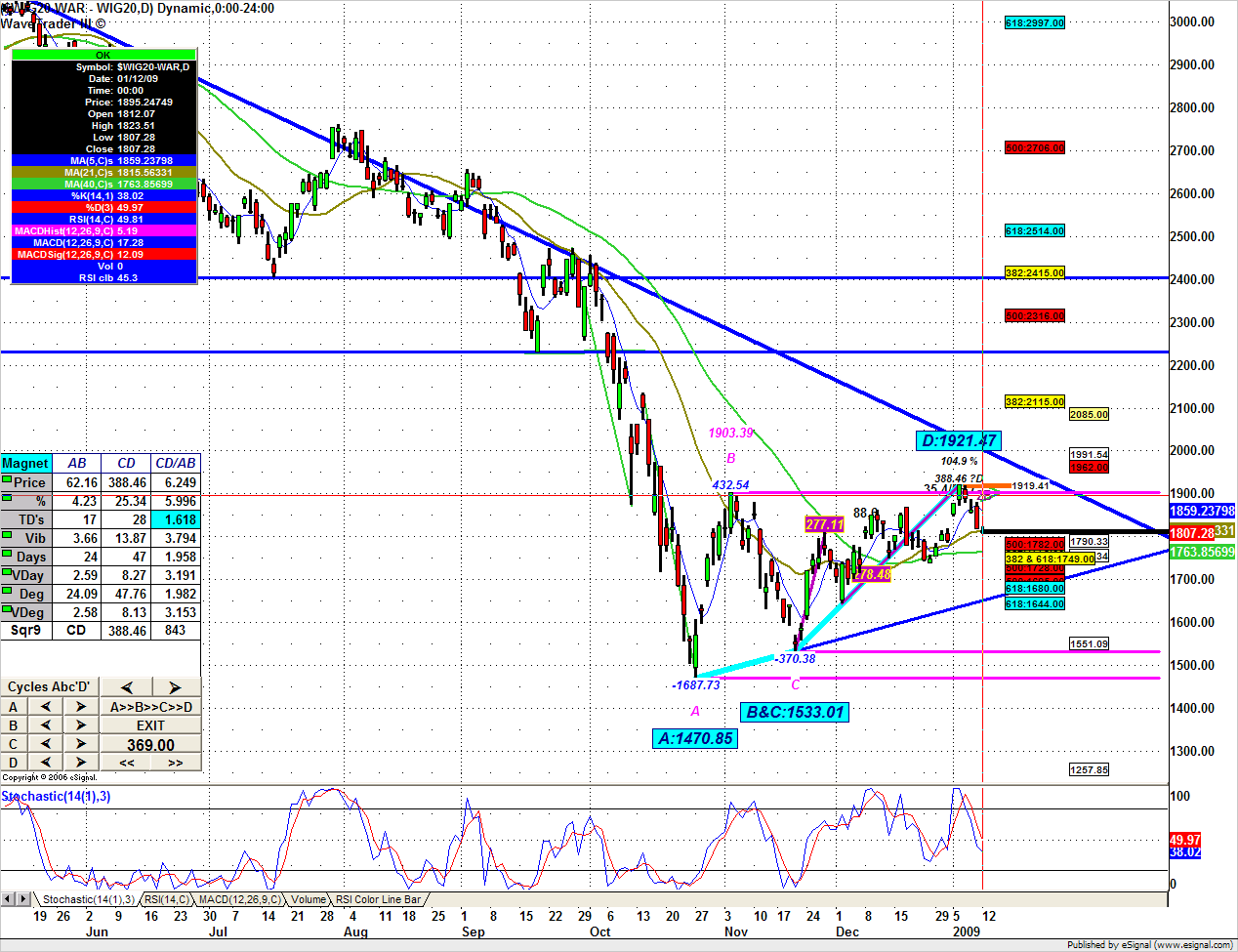Toggle the Days magnet indicator
The image size is (1238, 952).
click(7, 554)
